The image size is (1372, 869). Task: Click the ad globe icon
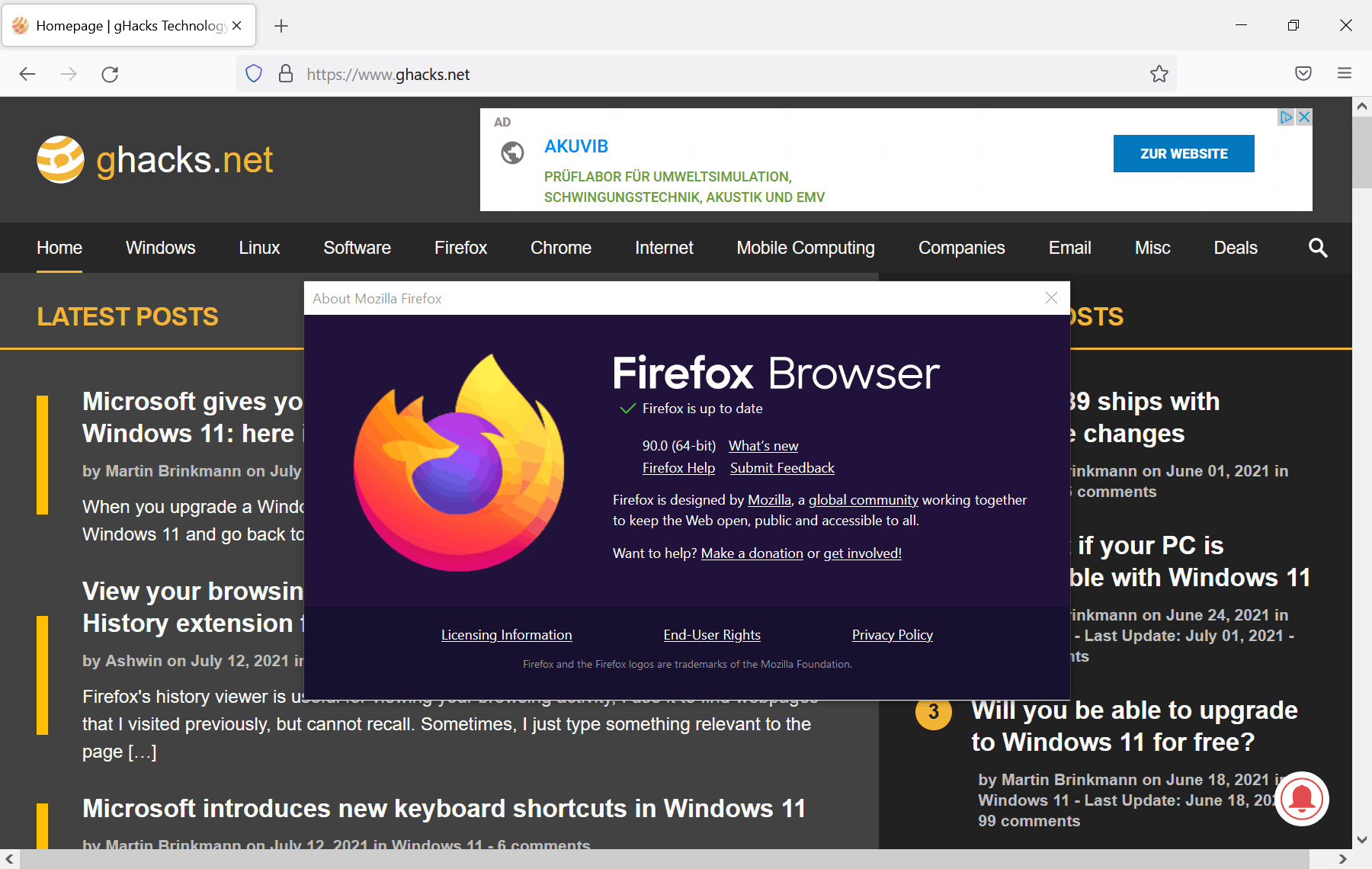pyautogui.click(x=512, y=153)
